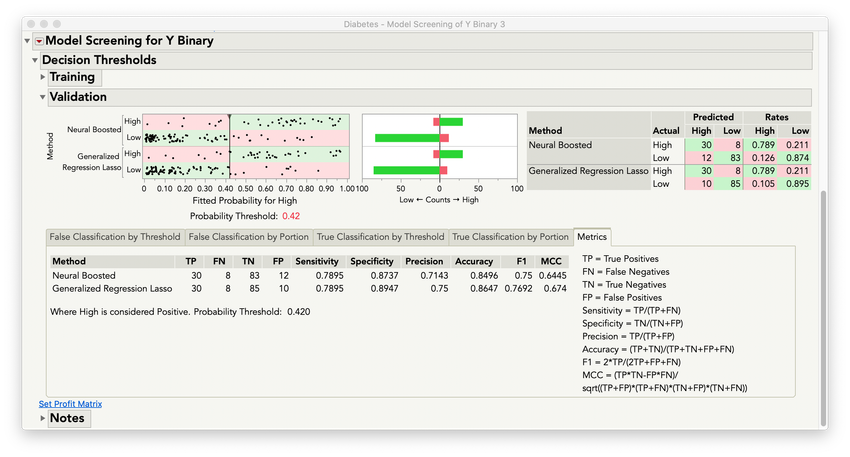The image size is (850, 457).
Task: Click the FP column header in Metrics table
Action: pyautogui.click(x=278, y=261)
